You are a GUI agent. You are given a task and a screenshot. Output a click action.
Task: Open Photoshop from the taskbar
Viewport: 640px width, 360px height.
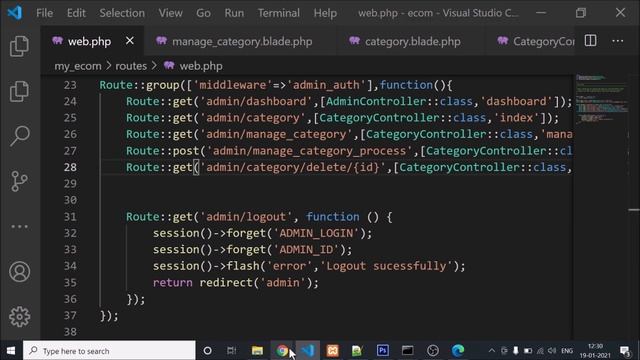point(382,351)
